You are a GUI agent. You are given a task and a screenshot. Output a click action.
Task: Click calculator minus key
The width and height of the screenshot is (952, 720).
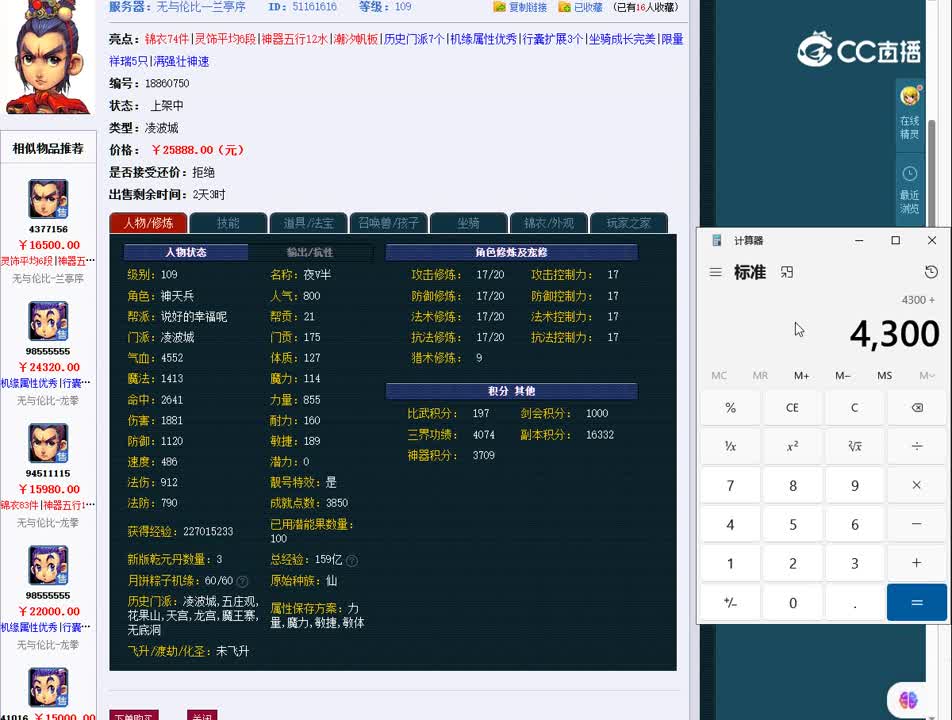(917, 524)
